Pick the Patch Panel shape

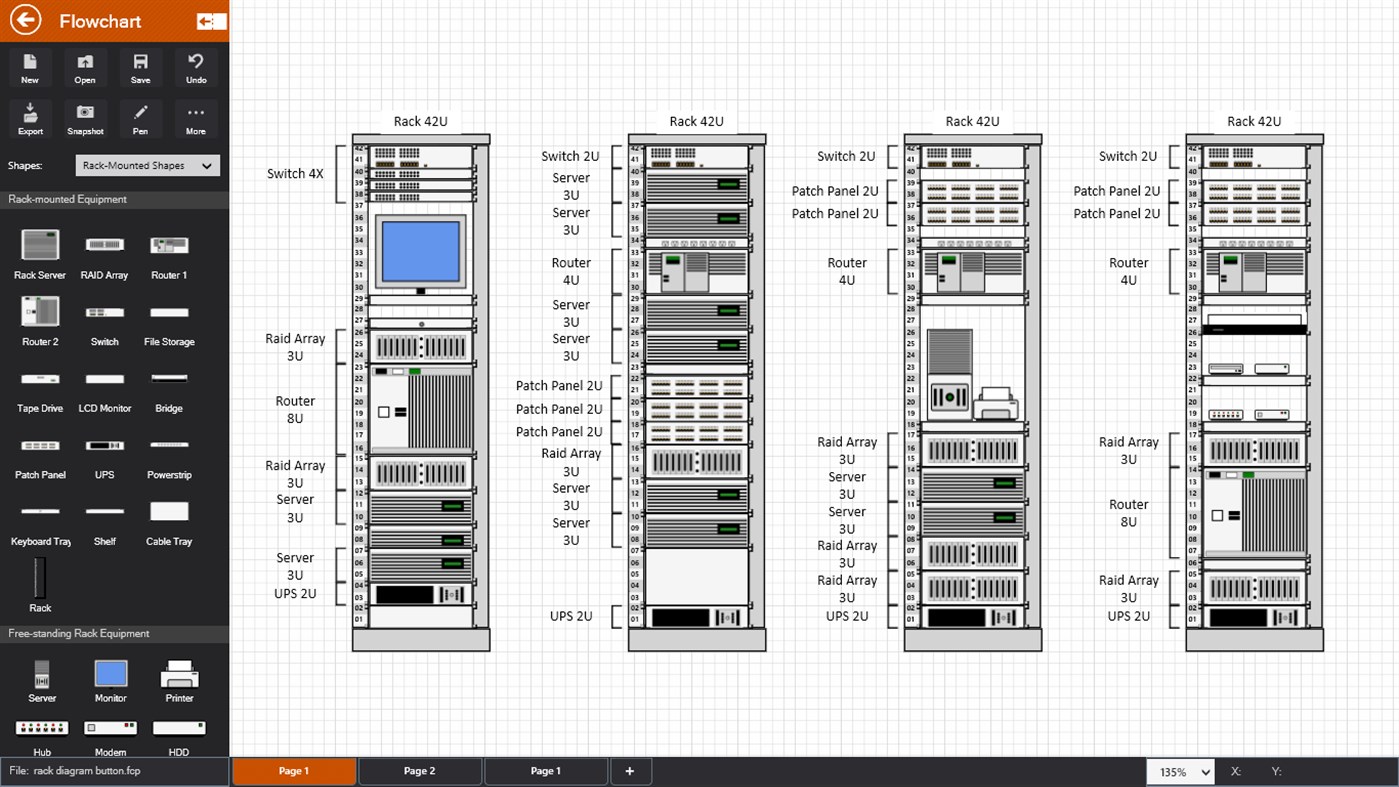pyautogui.click(x=38, y=446)
